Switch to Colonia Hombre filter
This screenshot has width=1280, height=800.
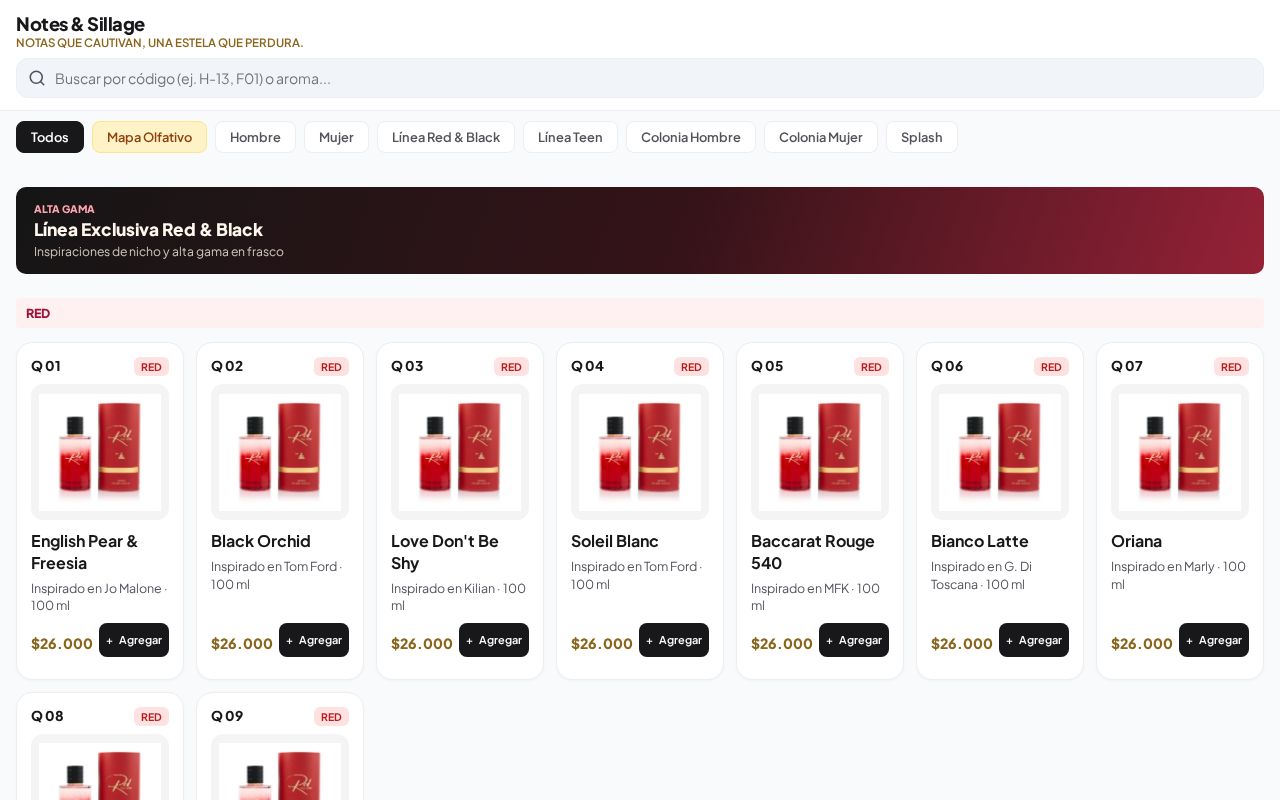click(691, 137)
